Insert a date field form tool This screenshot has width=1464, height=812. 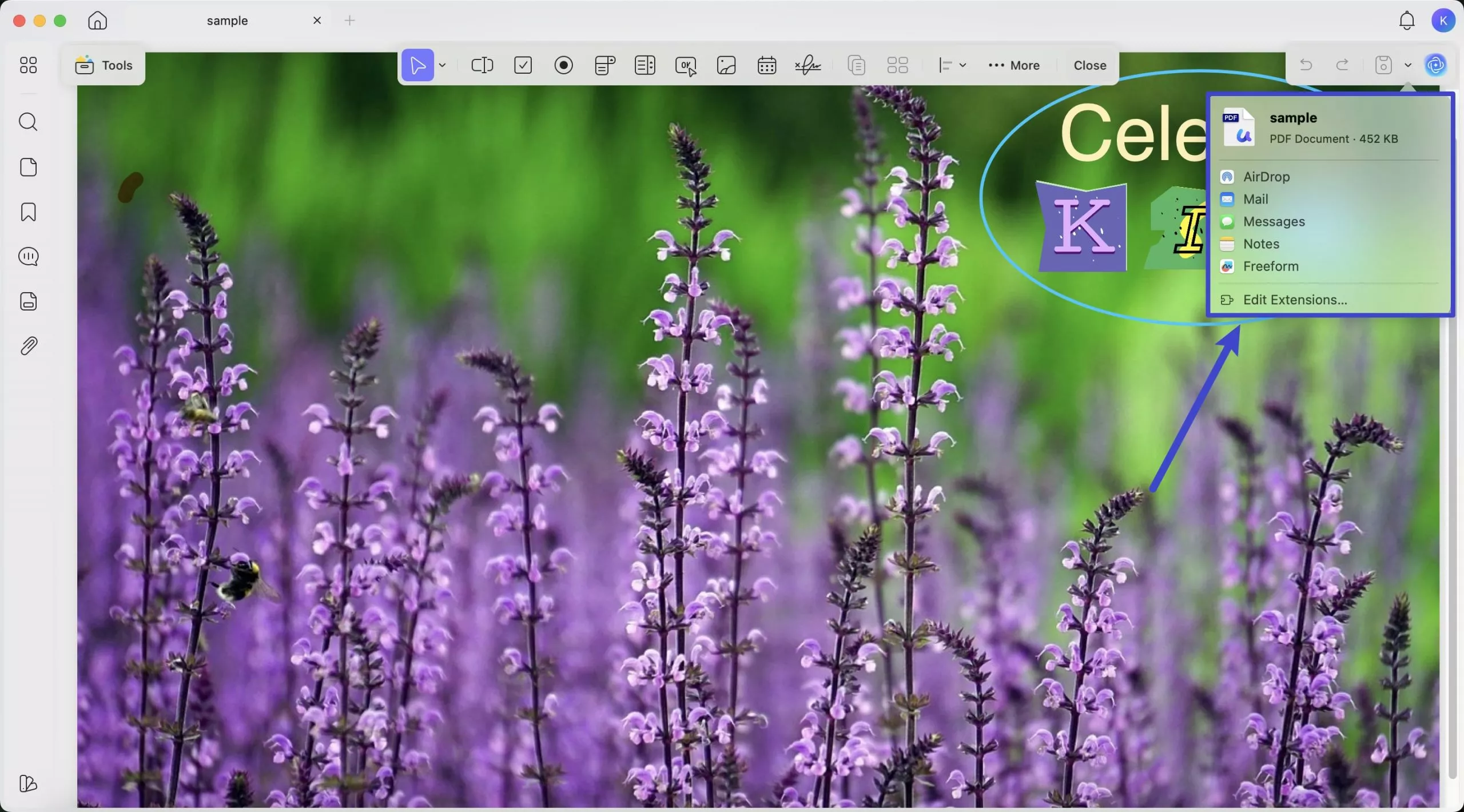(x=767, y=65)
